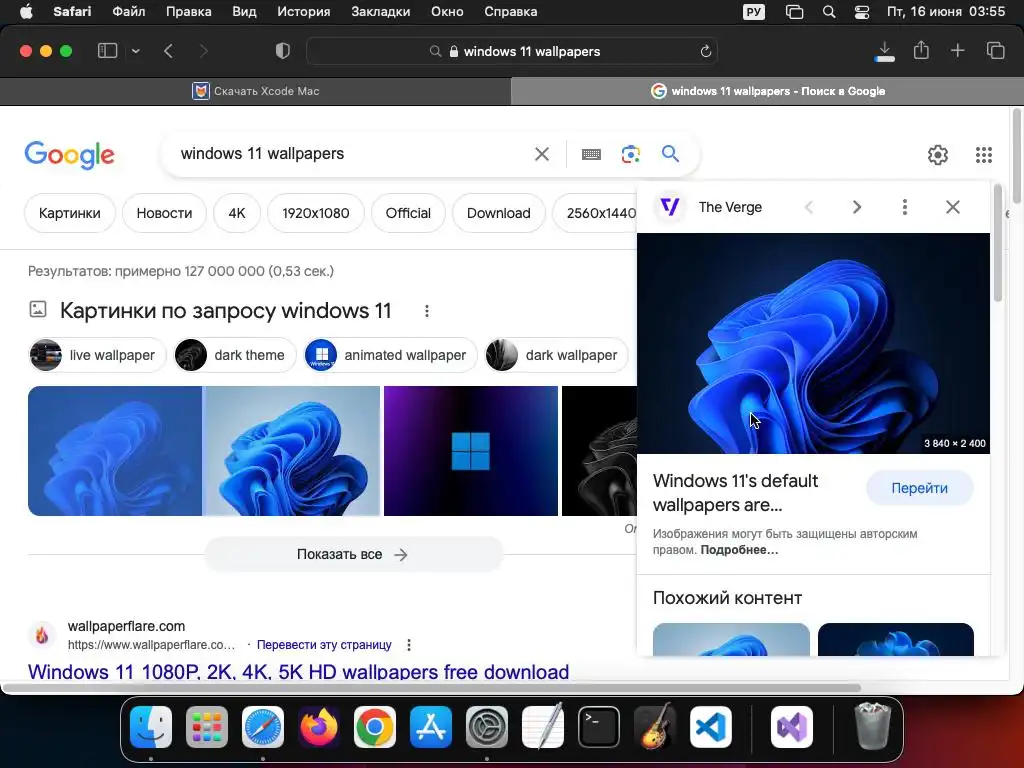The width and height of the screenshot is (1024, 768).
Task: Open the Файл menu
Action: tap(129, 12)
